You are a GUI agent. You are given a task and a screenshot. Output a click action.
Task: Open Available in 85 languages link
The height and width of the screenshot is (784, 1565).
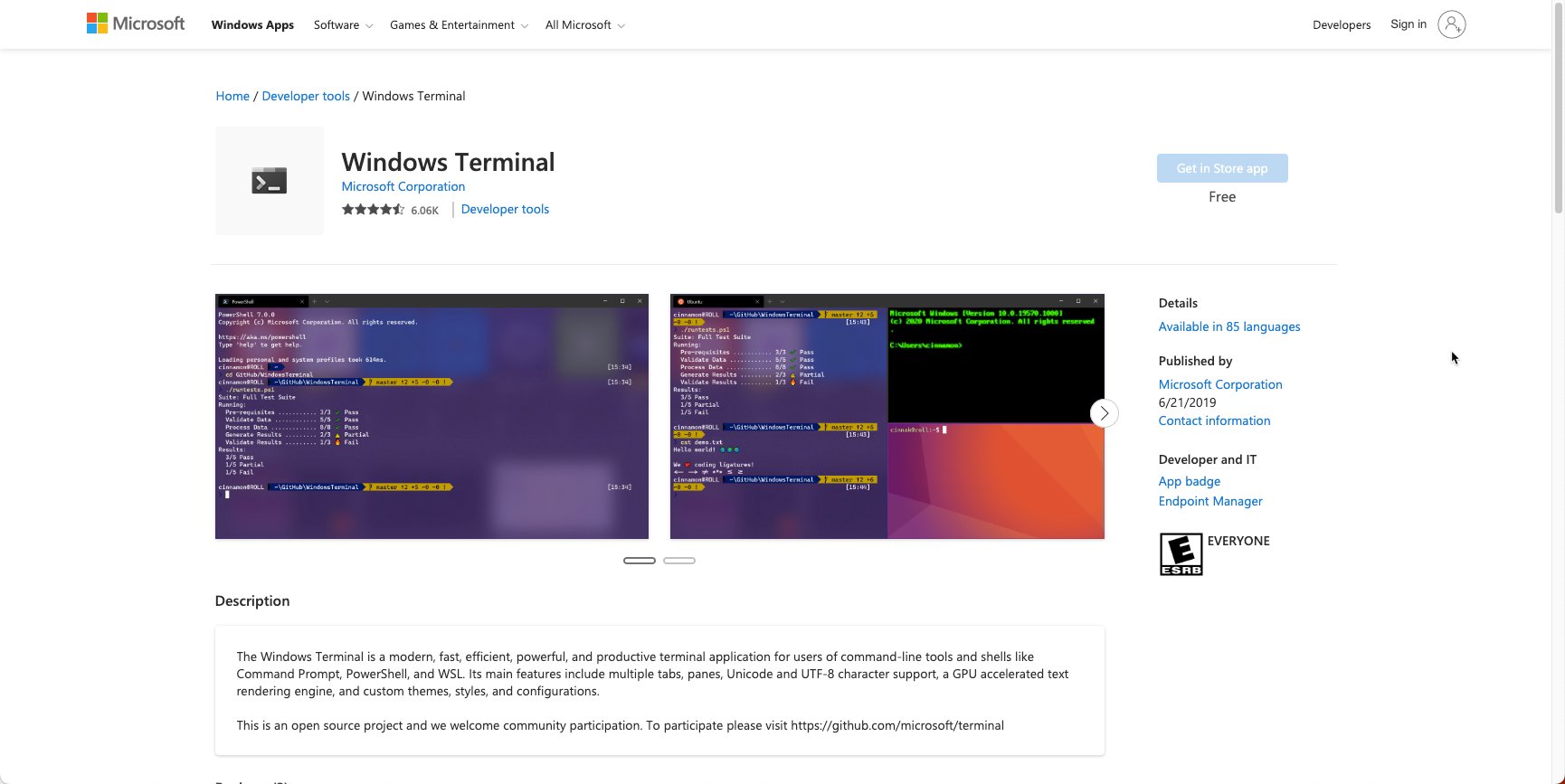pyautogui.click(x=1229, y=326)
